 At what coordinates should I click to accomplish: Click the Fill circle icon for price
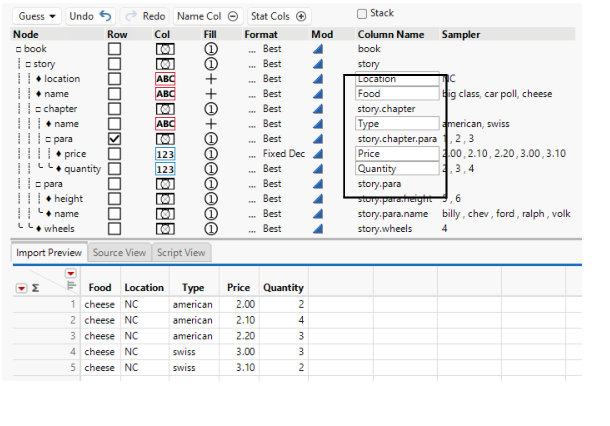click(x=211, y=154)
